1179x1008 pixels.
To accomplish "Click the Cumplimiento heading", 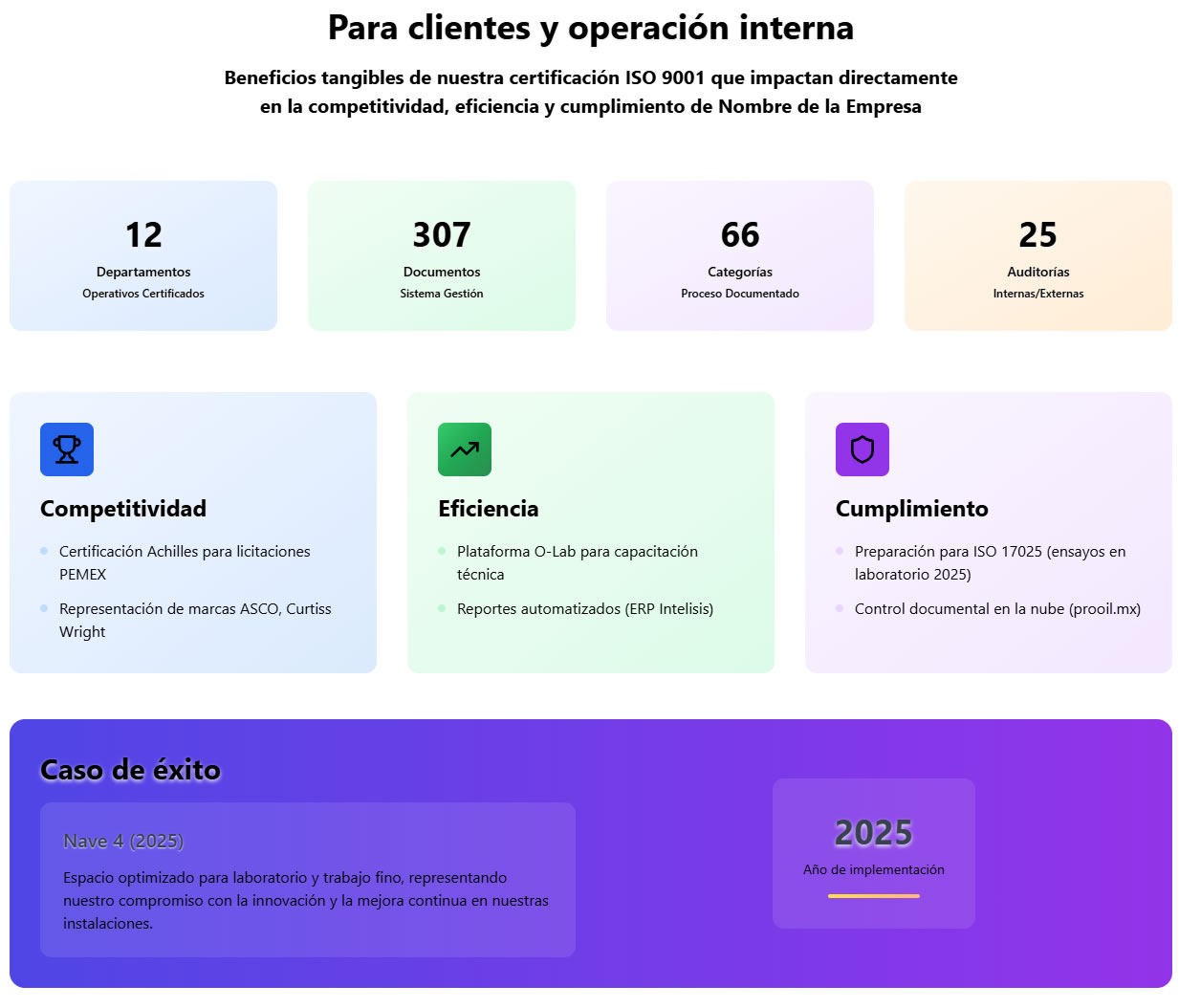I will tap(912, 509).
